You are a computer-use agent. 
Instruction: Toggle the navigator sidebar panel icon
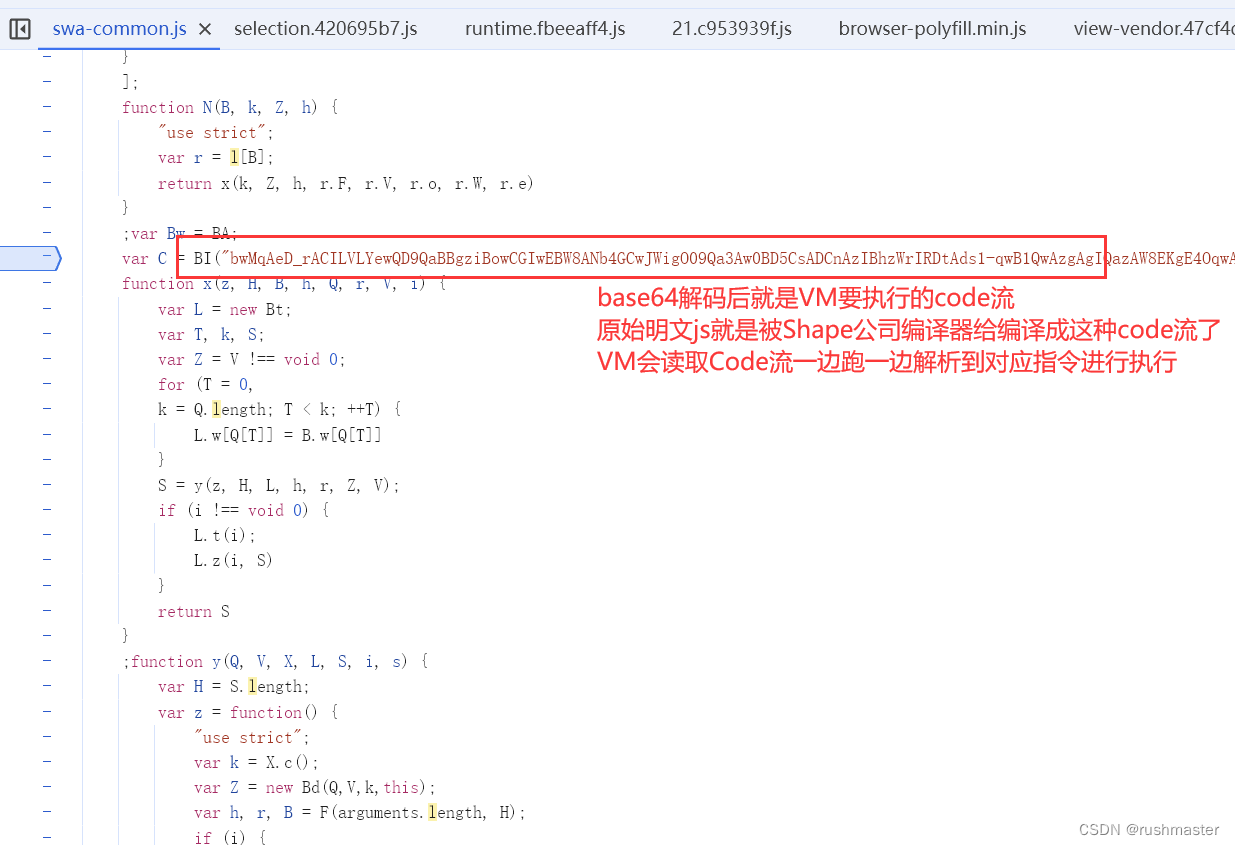coord(19,29)
